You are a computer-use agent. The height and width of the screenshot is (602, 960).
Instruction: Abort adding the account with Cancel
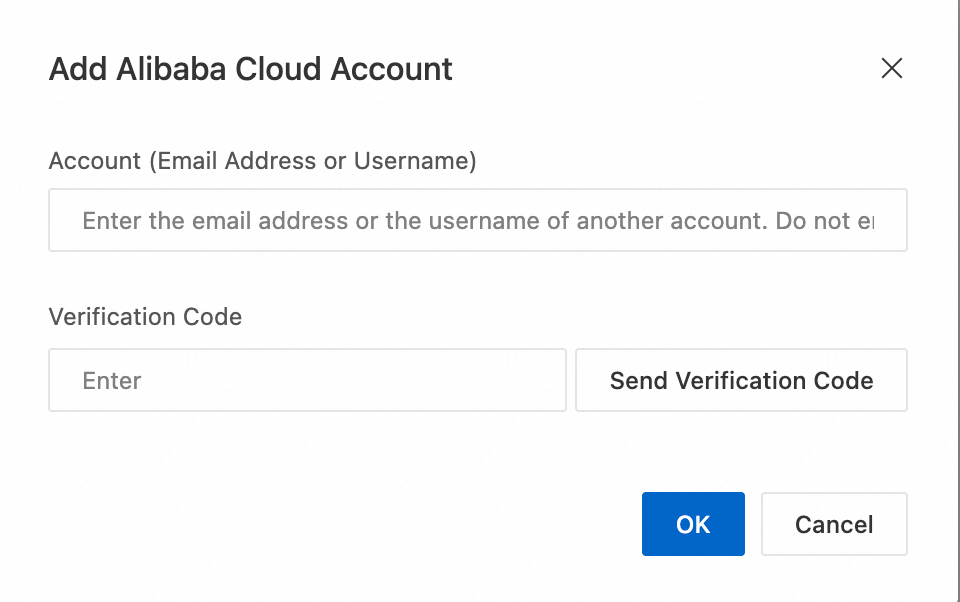pyautogui.click(x=834, y=524)
